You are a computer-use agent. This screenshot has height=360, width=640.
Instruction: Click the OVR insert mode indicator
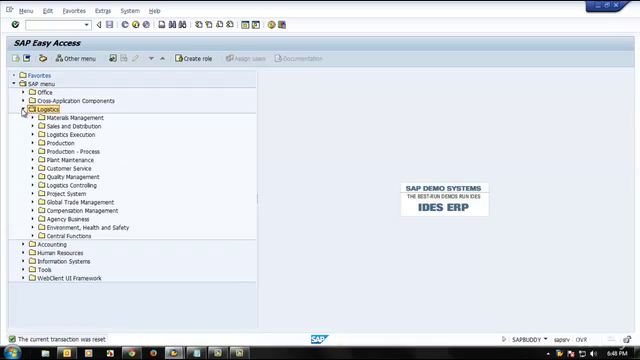[581, 340]
